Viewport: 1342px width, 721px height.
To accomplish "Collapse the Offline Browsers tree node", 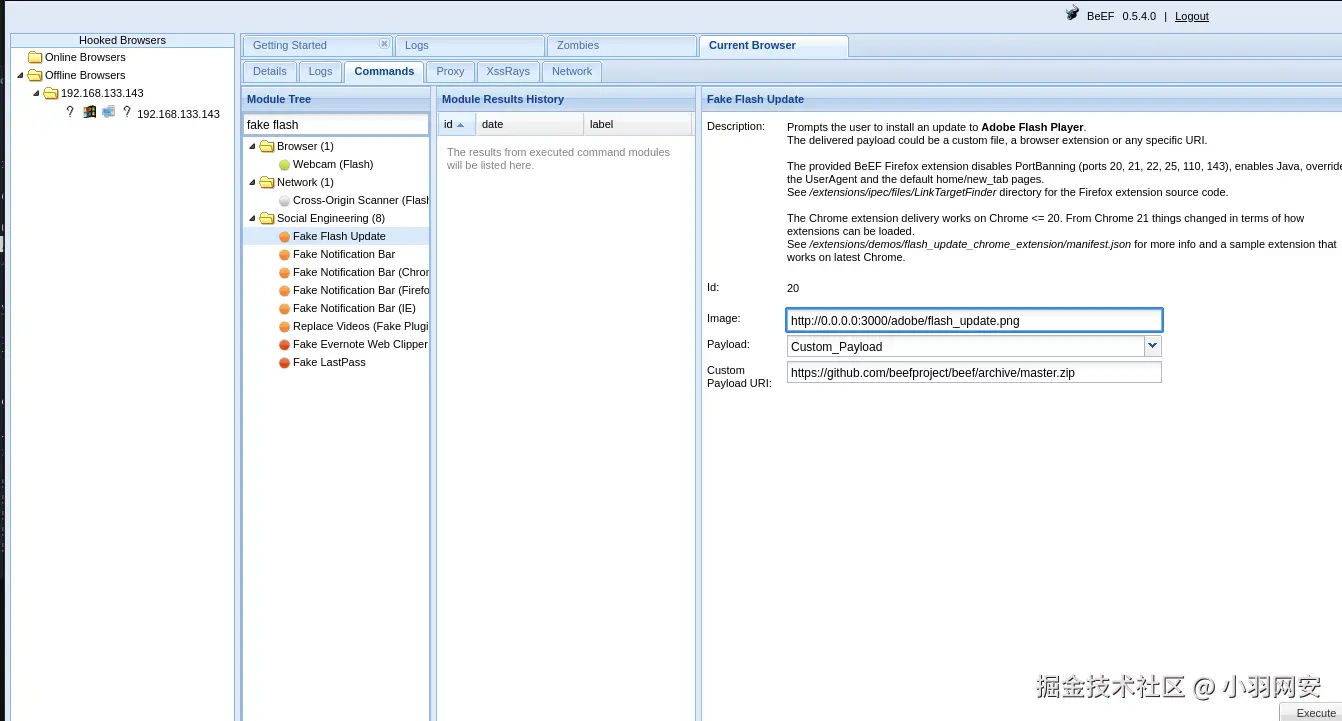I will click(x=20, y=75).
